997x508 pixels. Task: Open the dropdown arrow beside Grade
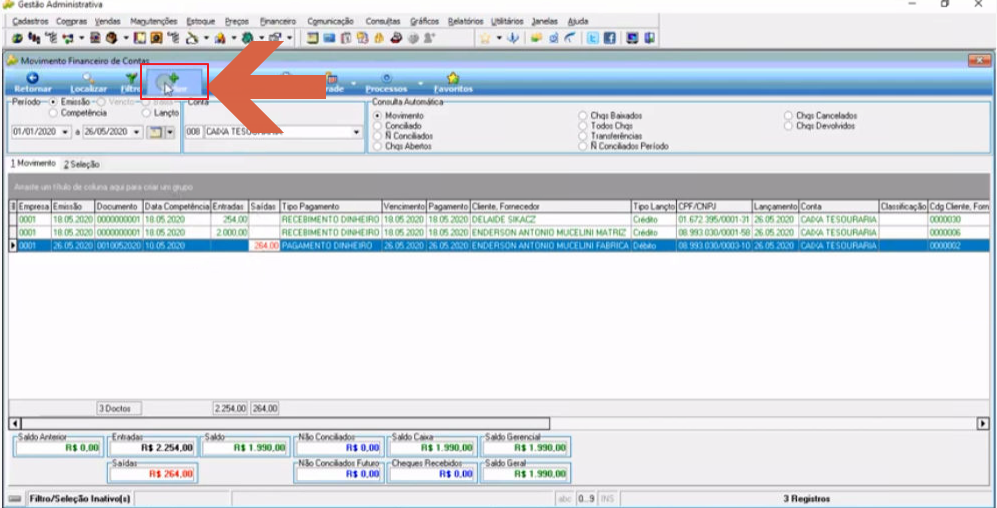click(x=353, y=83)
